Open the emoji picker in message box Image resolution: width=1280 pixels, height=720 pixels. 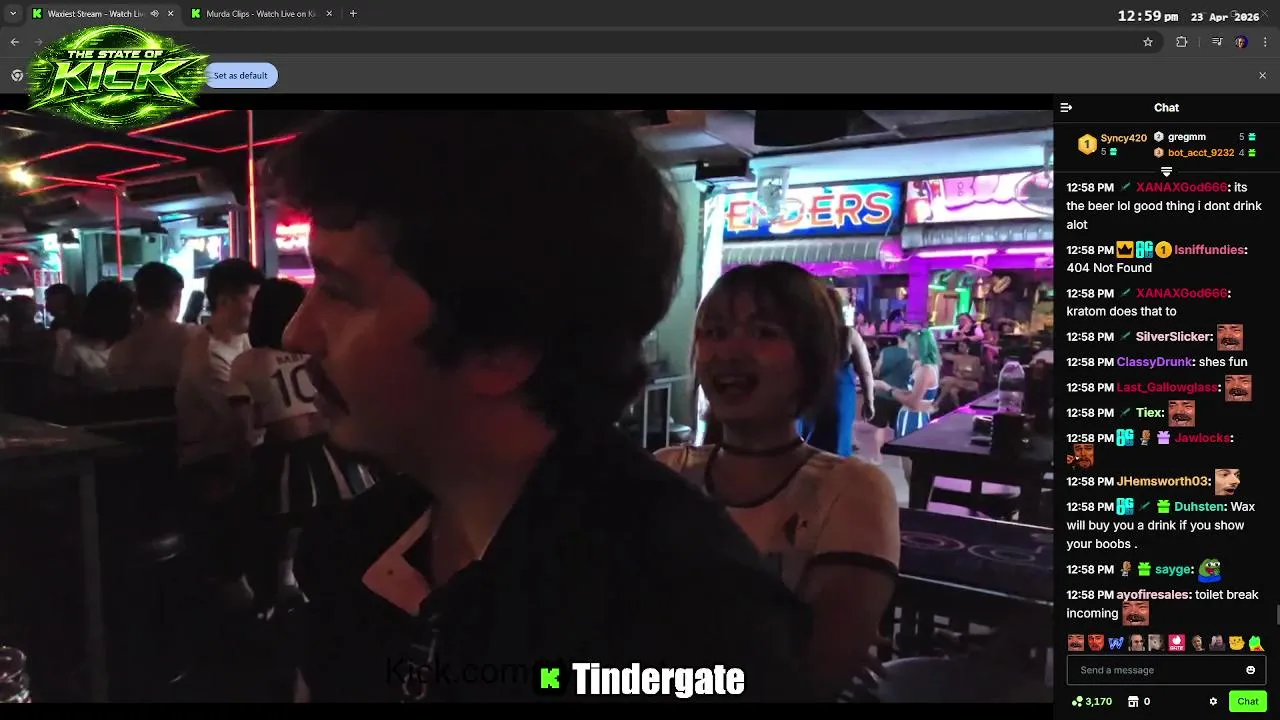click(x=1250, y=670)
